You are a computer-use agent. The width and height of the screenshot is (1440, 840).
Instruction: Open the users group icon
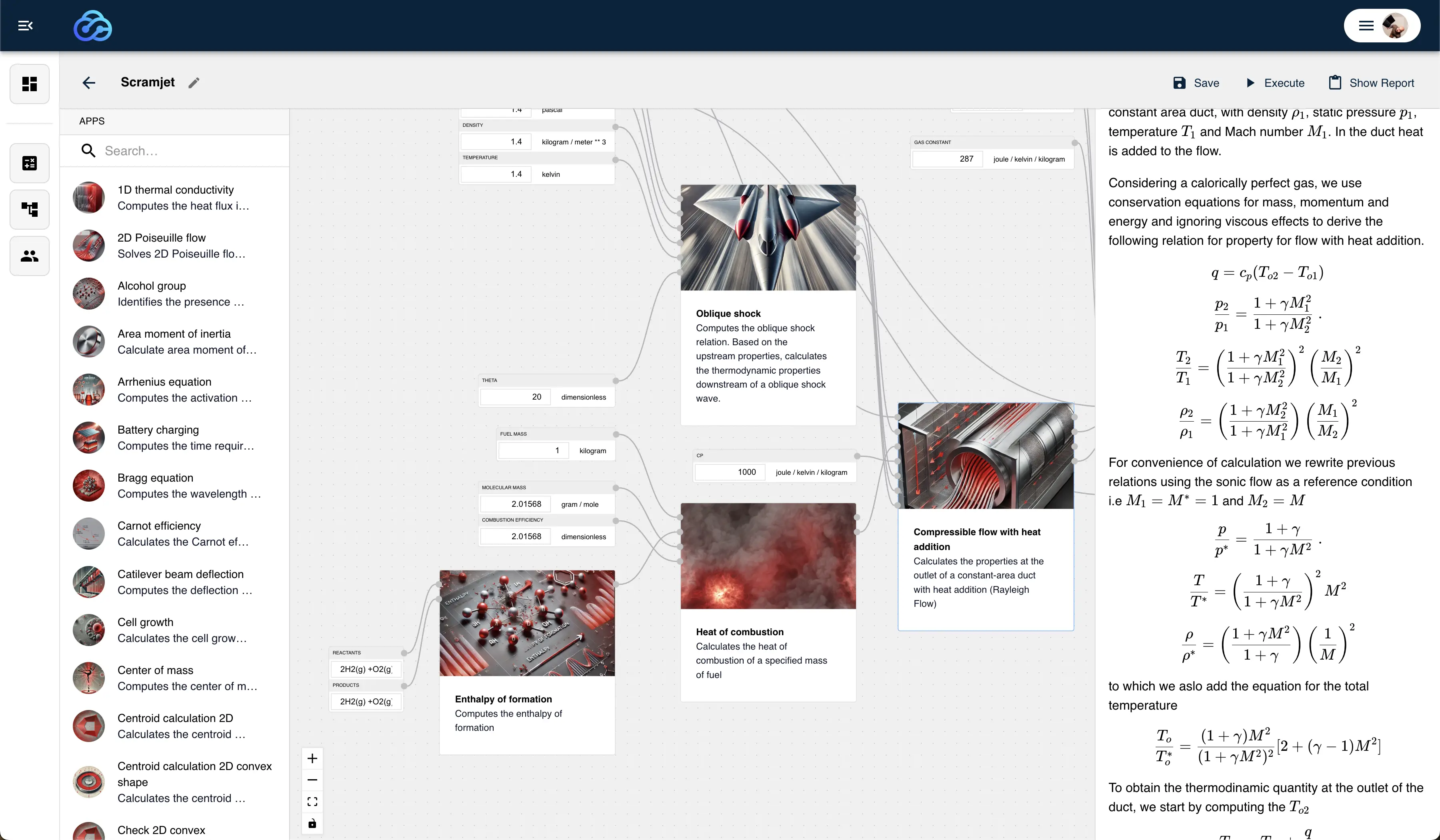tap(30, 256)
